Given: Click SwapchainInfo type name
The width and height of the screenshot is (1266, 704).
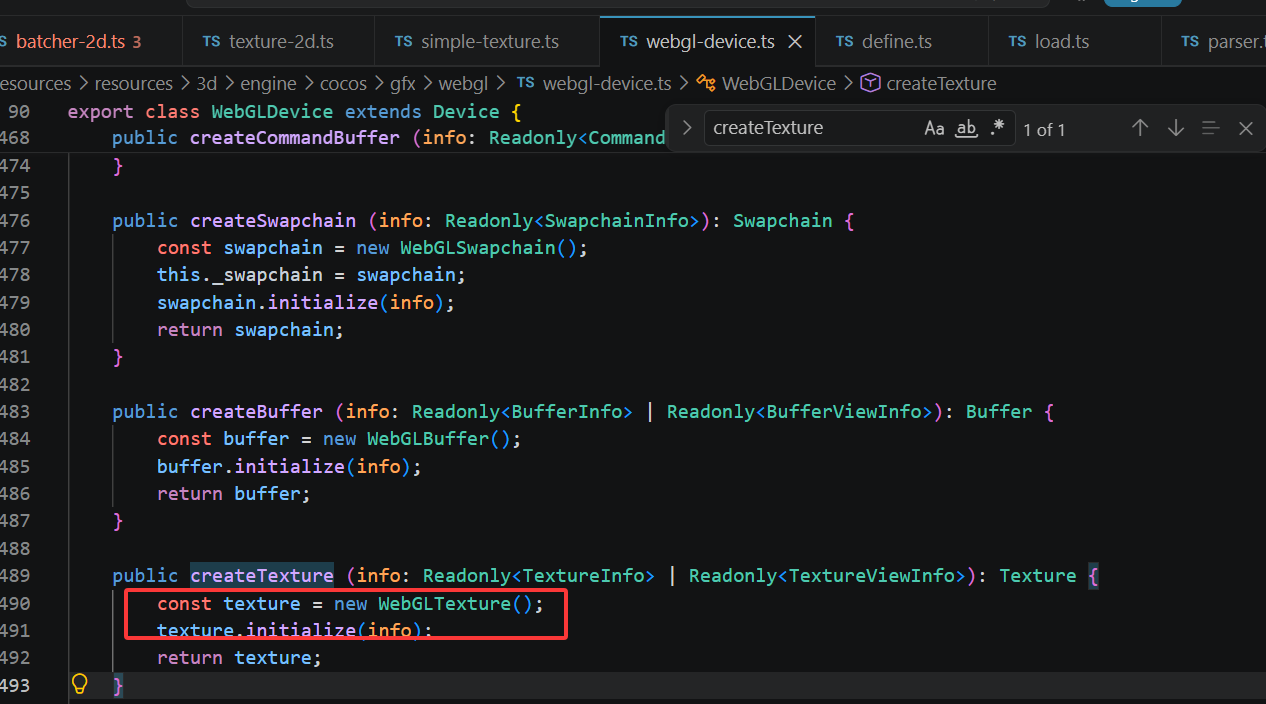Looking at the screenshot, I should (x=617, y=221).
